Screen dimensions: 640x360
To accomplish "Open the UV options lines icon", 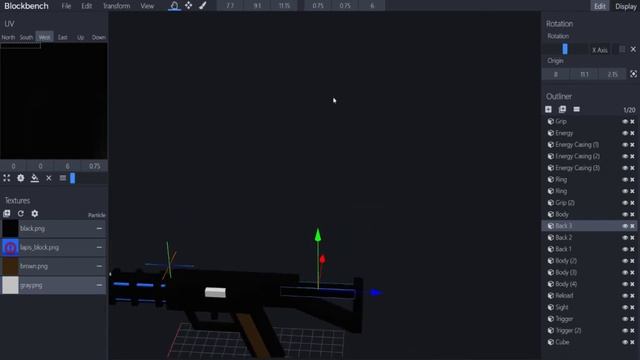I will [x=62, y=178].
